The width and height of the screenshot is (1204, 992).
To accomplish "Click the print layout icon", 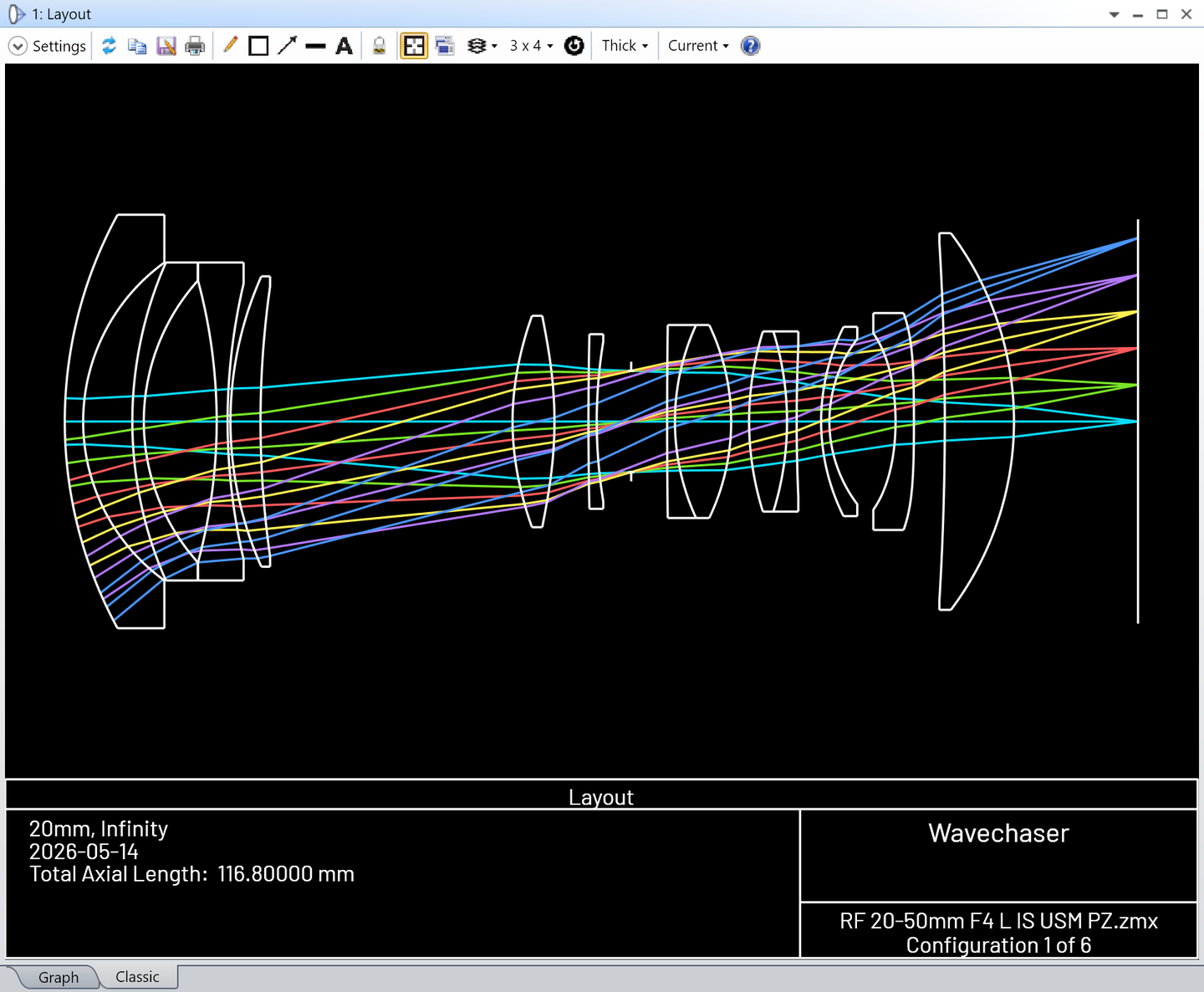I will [195, 46].
